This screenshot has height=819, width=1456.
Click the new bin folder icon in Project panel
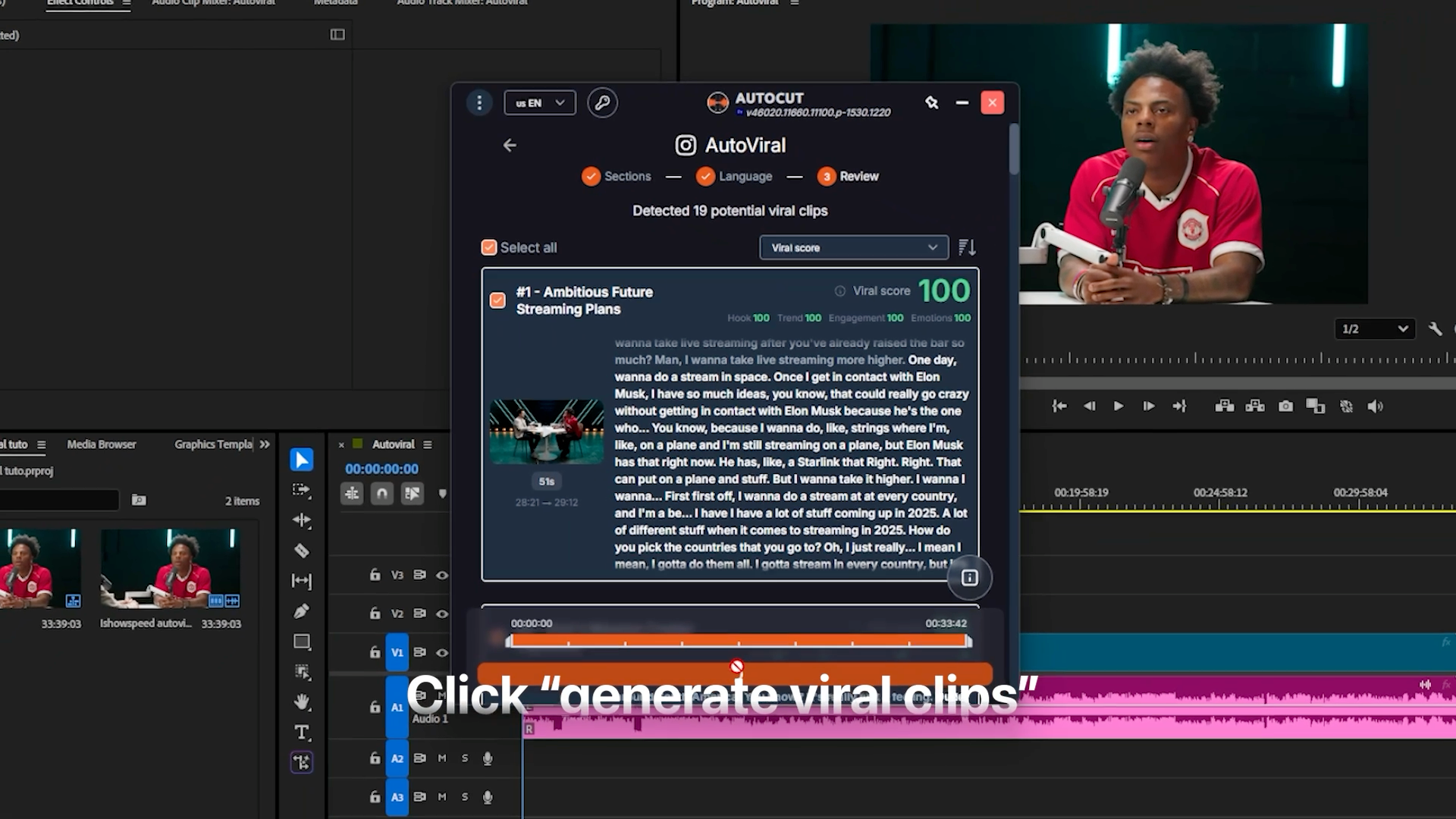click(139, 500)
